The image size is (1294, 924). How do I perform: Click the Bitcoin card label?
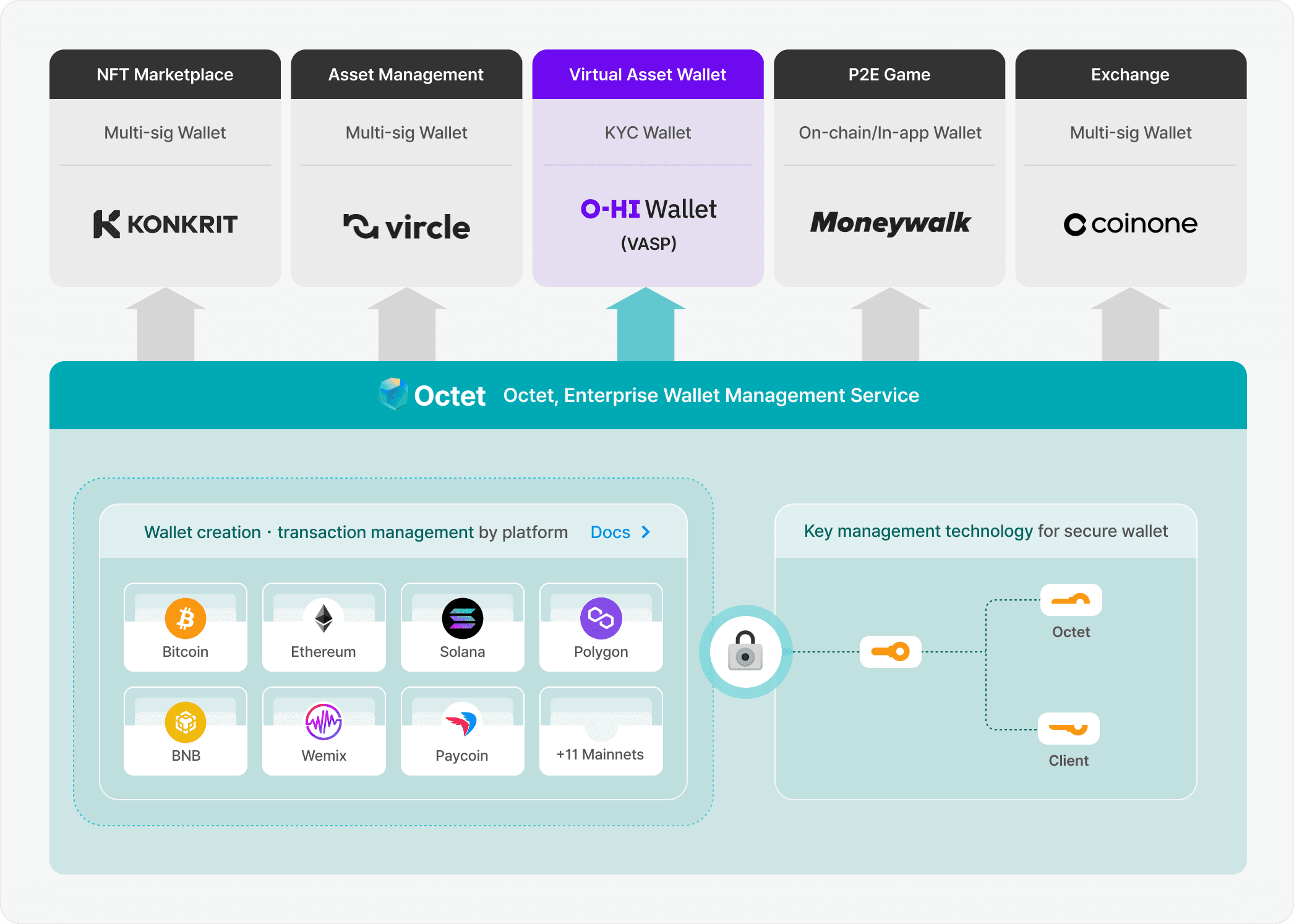coord(186,652)
